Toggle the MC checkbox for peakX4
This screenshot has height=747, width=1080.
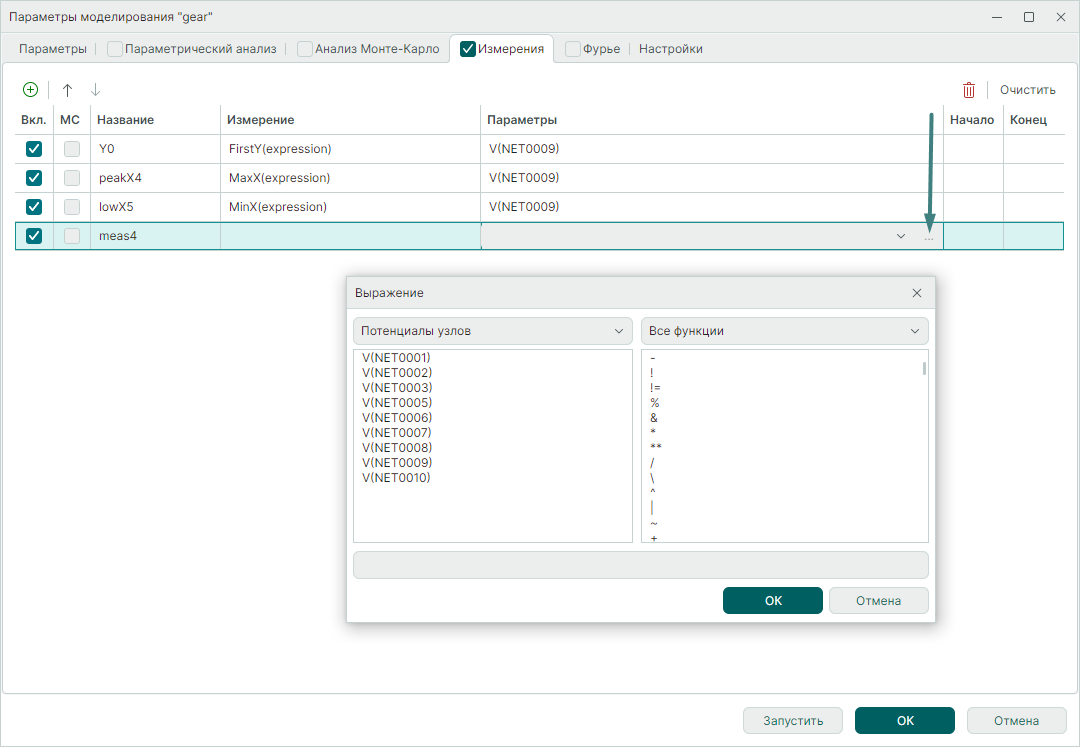coord(72,178)
